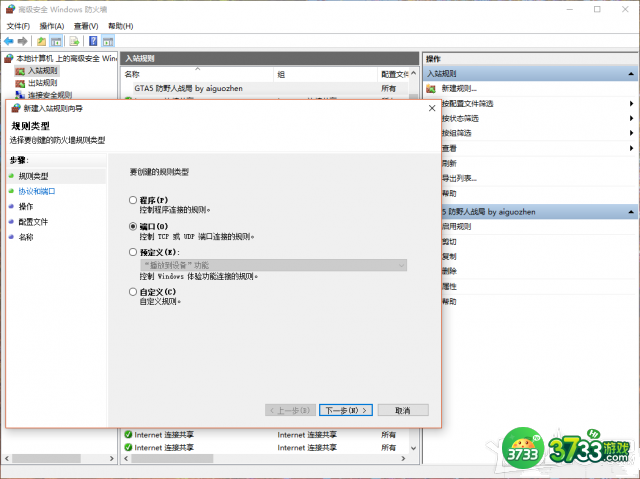This screenshot has height=479, width=640.
Task: Select the 程序(P) radio button
Action: (x=133, y=200)
